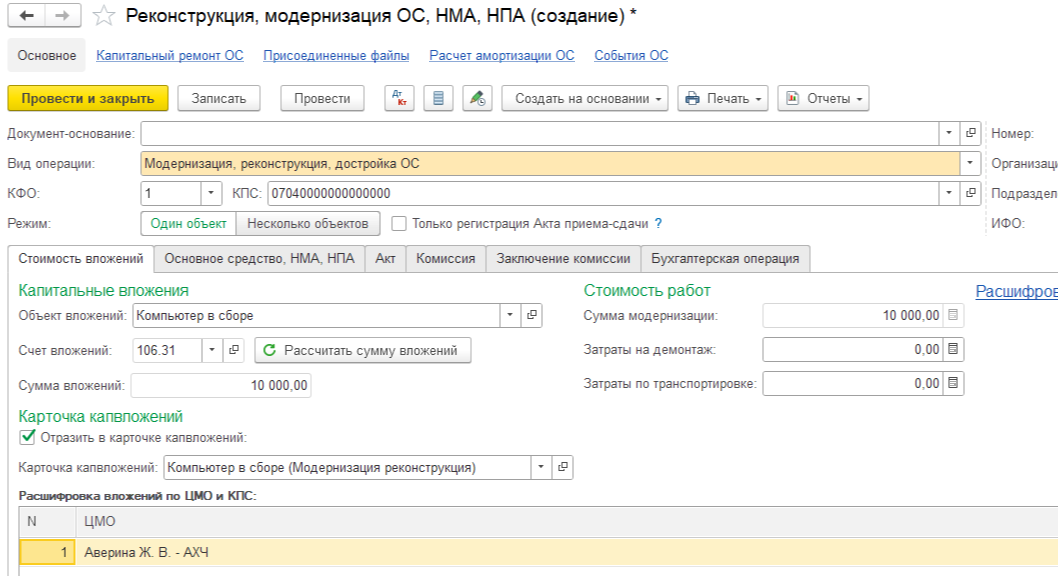Click the Затраты на демонтаж amount field
This screenshot has height=576, width=1058.
[854, 349]
